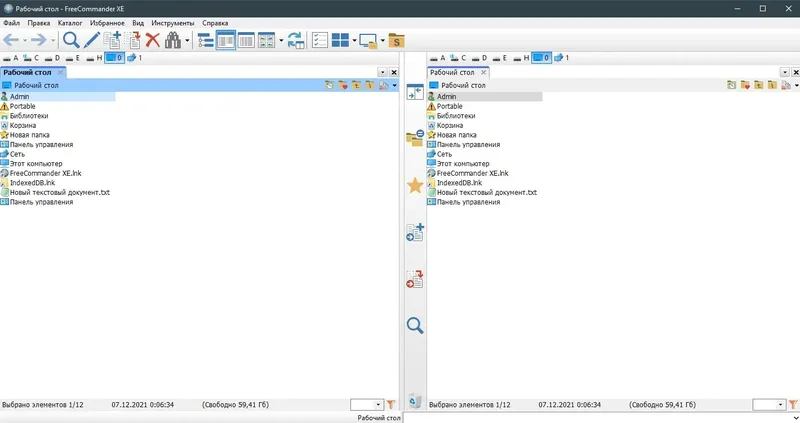Click the swap panels icon in middle bar

click(415, 92)
